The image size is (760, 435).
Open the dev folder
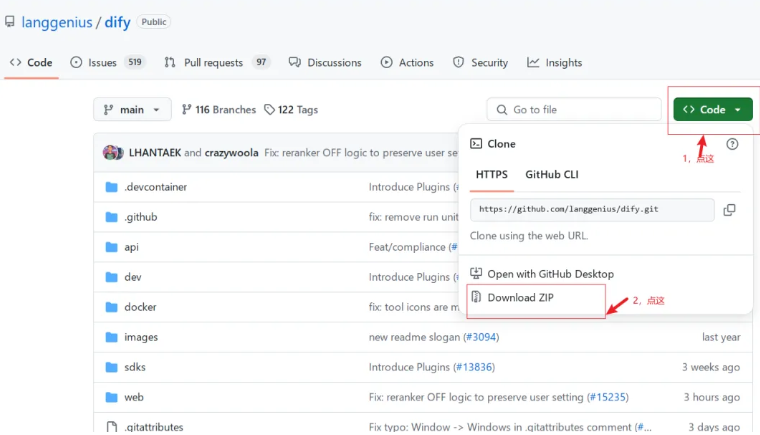pyautogui.click(x=133, y=277)
